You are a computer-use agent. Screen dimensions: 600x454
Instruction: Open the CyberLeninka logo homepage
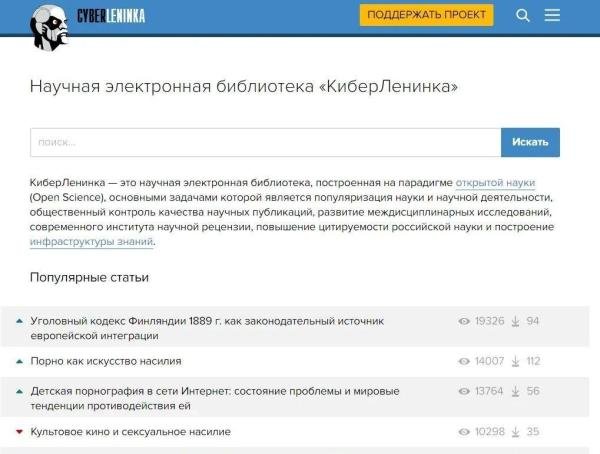tap(111, 16)
